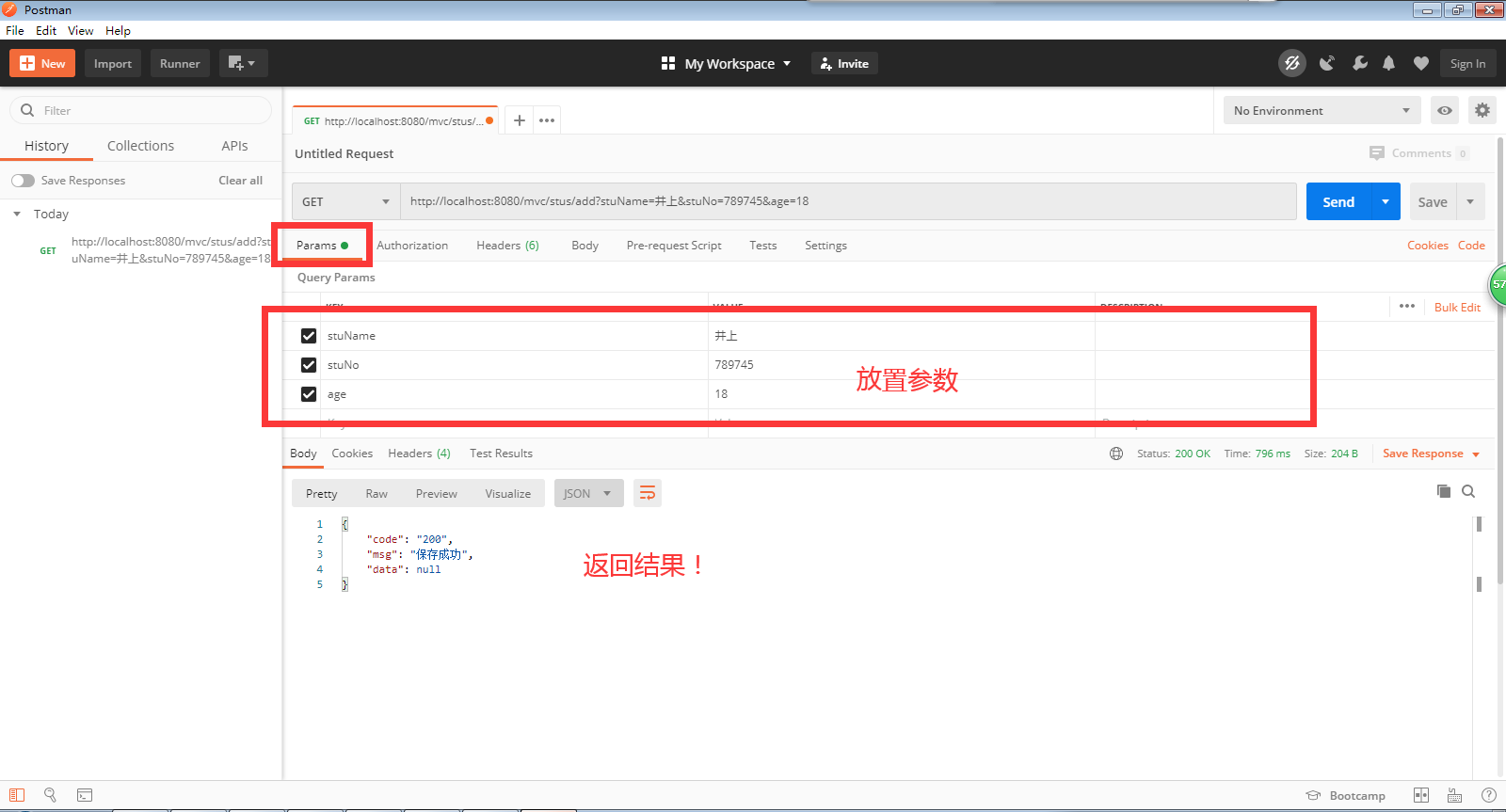This screenshot has width=1506, height=812.
Task: Open the File menu
Action: pyautogui.click(x=14, y=30)
